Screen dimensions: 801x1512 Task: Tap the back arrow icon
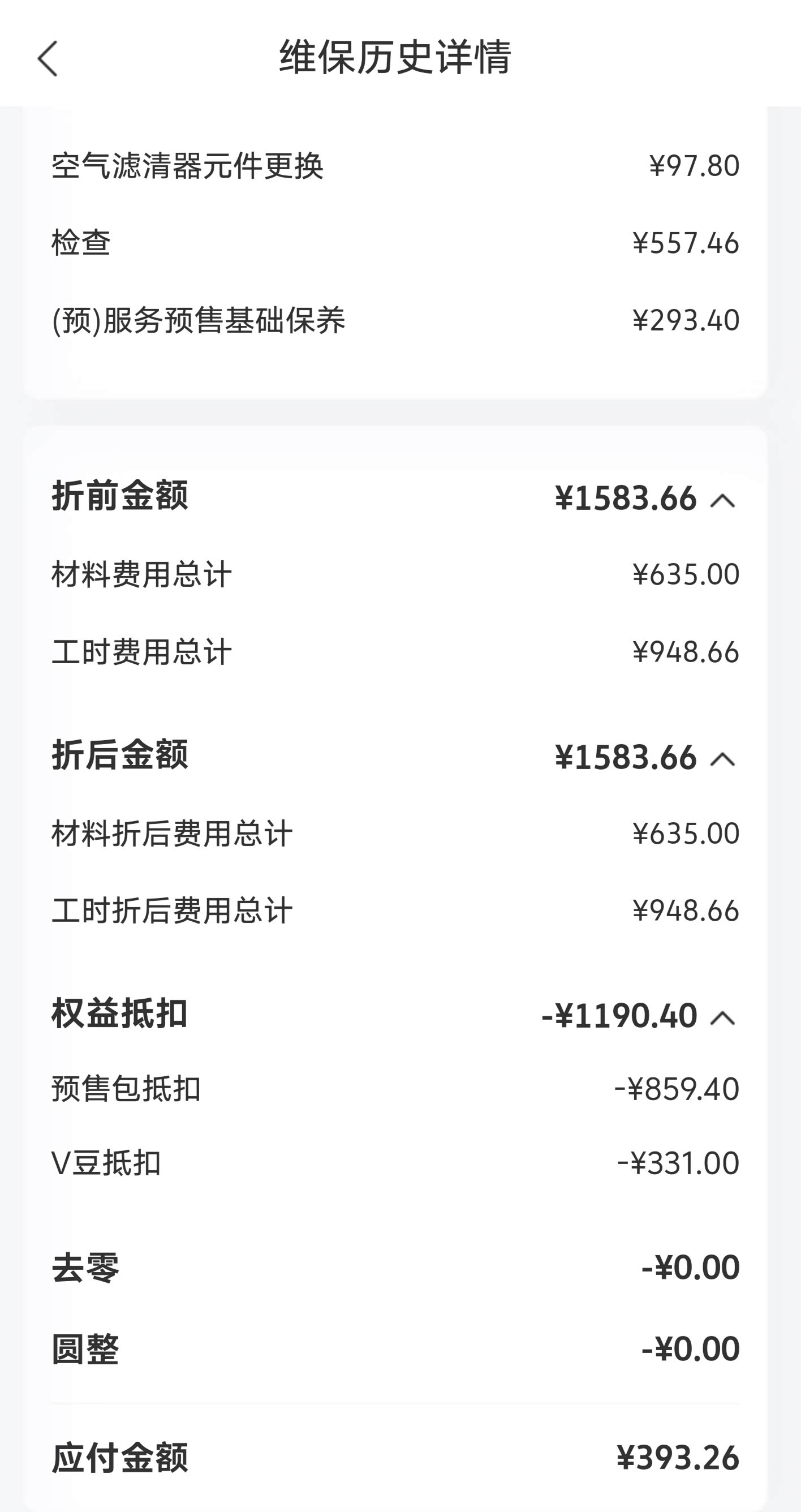tap(48, 58)
